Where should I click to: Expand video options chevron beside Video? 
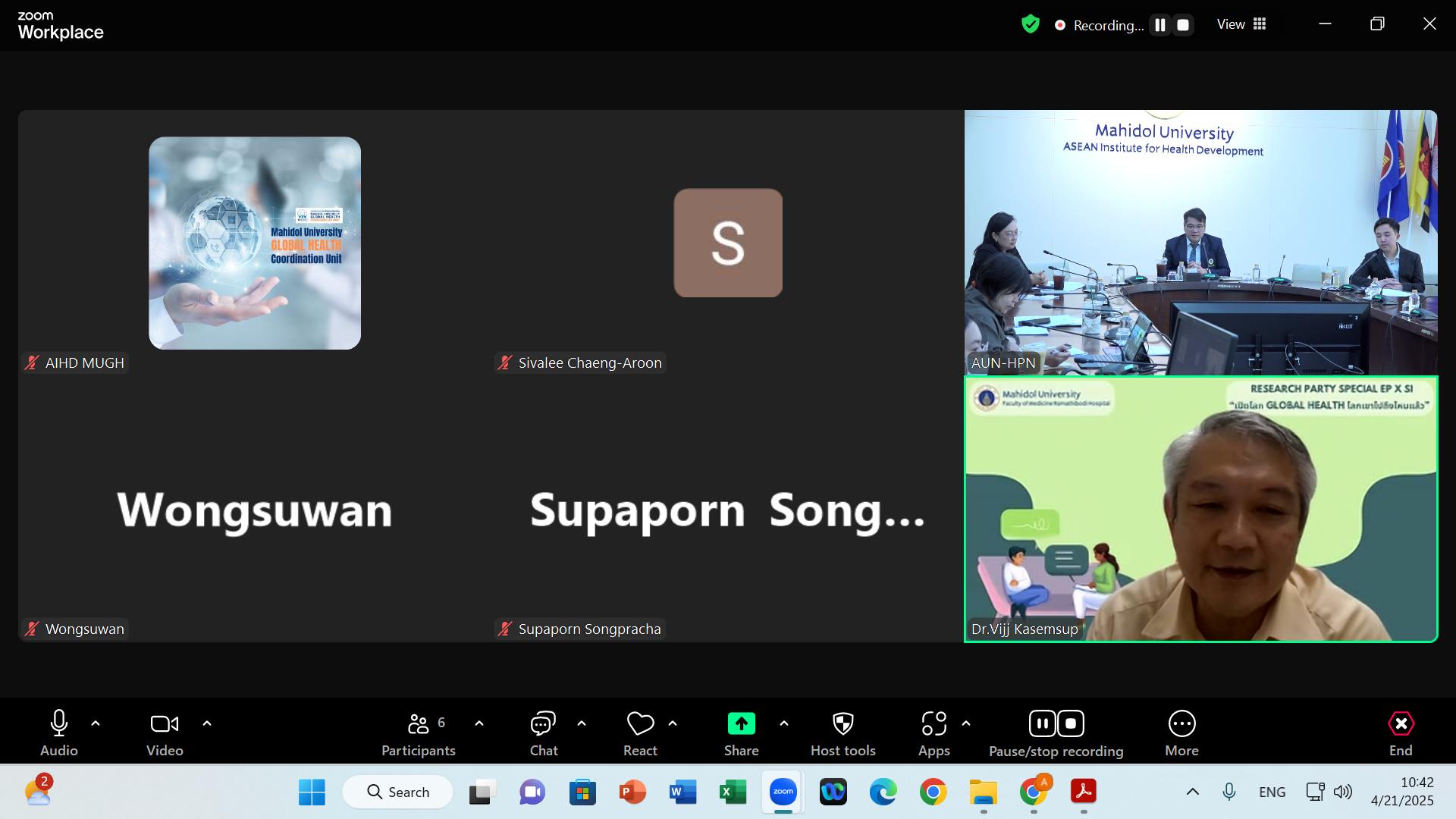[x=207, y=723]
